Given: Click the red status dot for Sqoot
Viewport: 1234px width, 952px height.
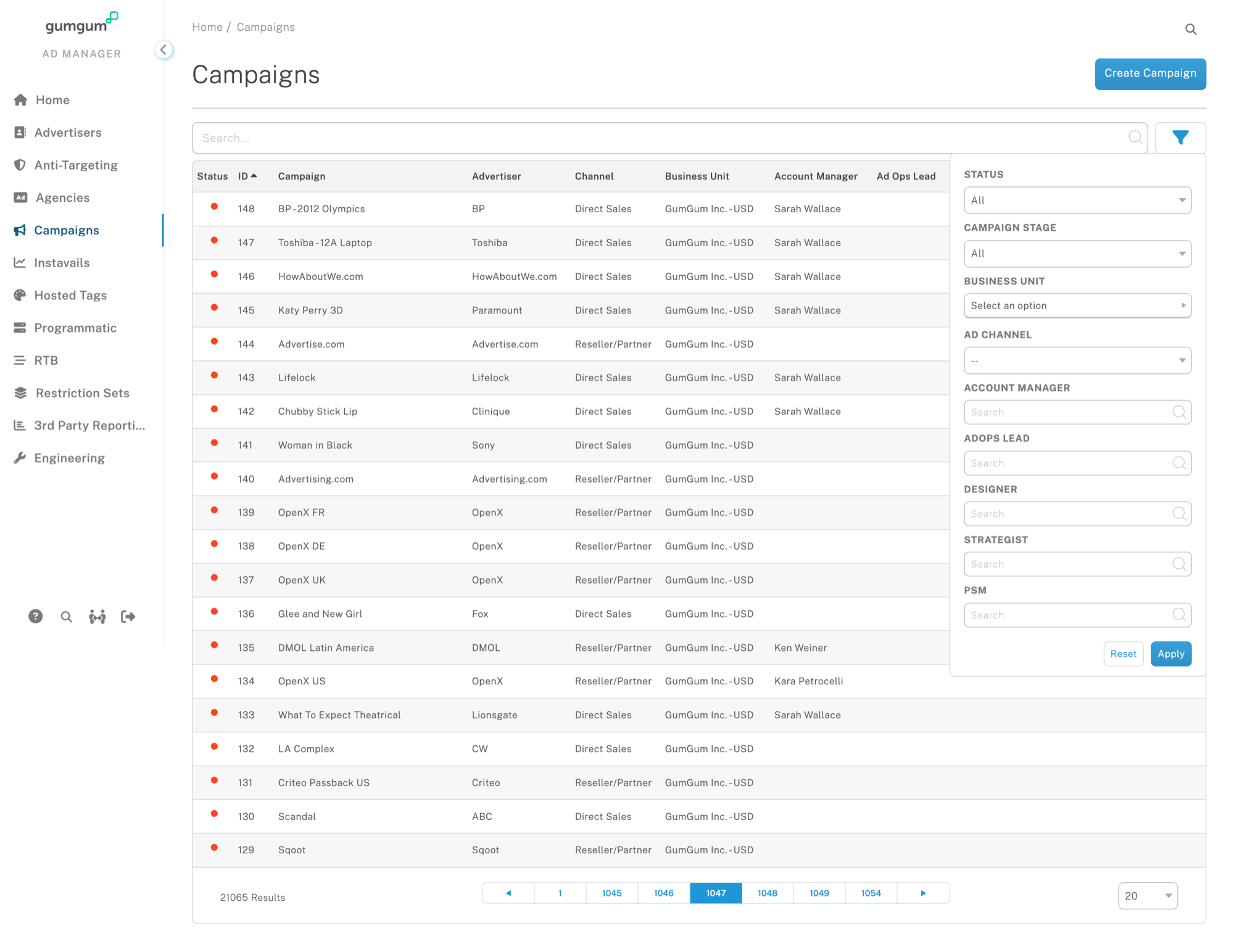Looking at the screenshot, I should point(214,847).
